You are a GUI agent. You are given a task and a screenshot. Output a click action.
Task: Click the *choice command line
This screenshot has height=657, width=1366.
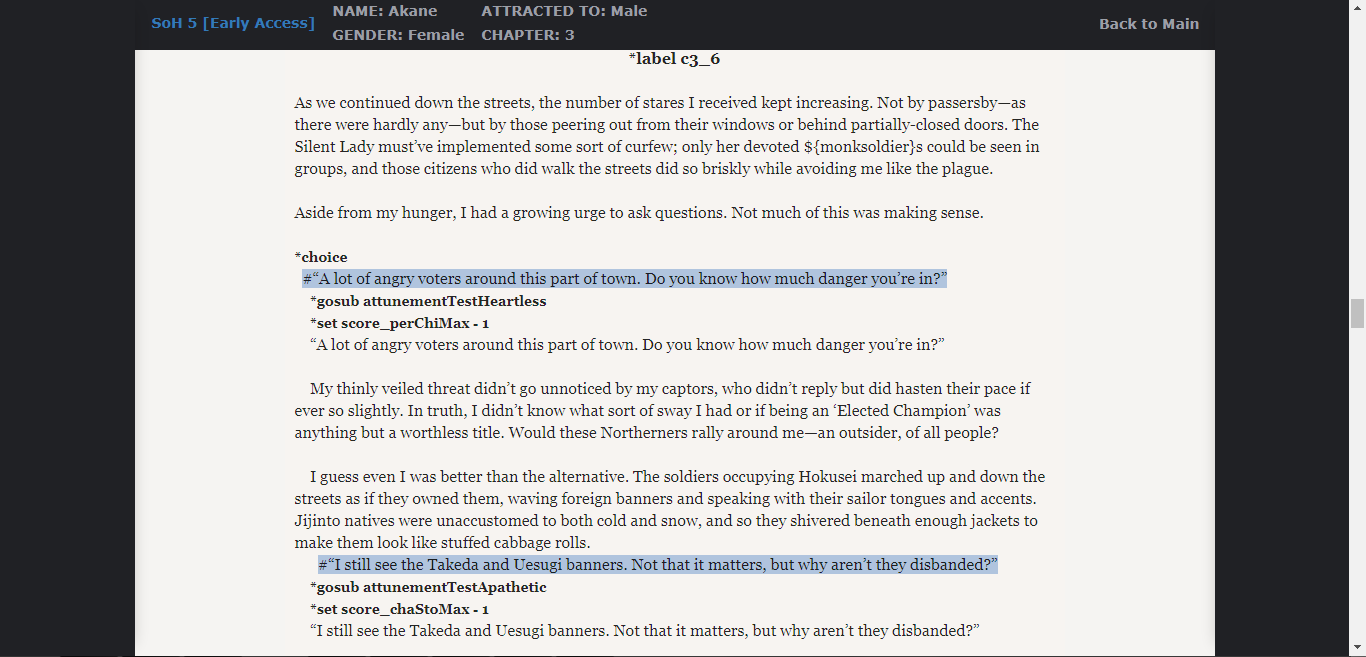(x=321, y=257)
